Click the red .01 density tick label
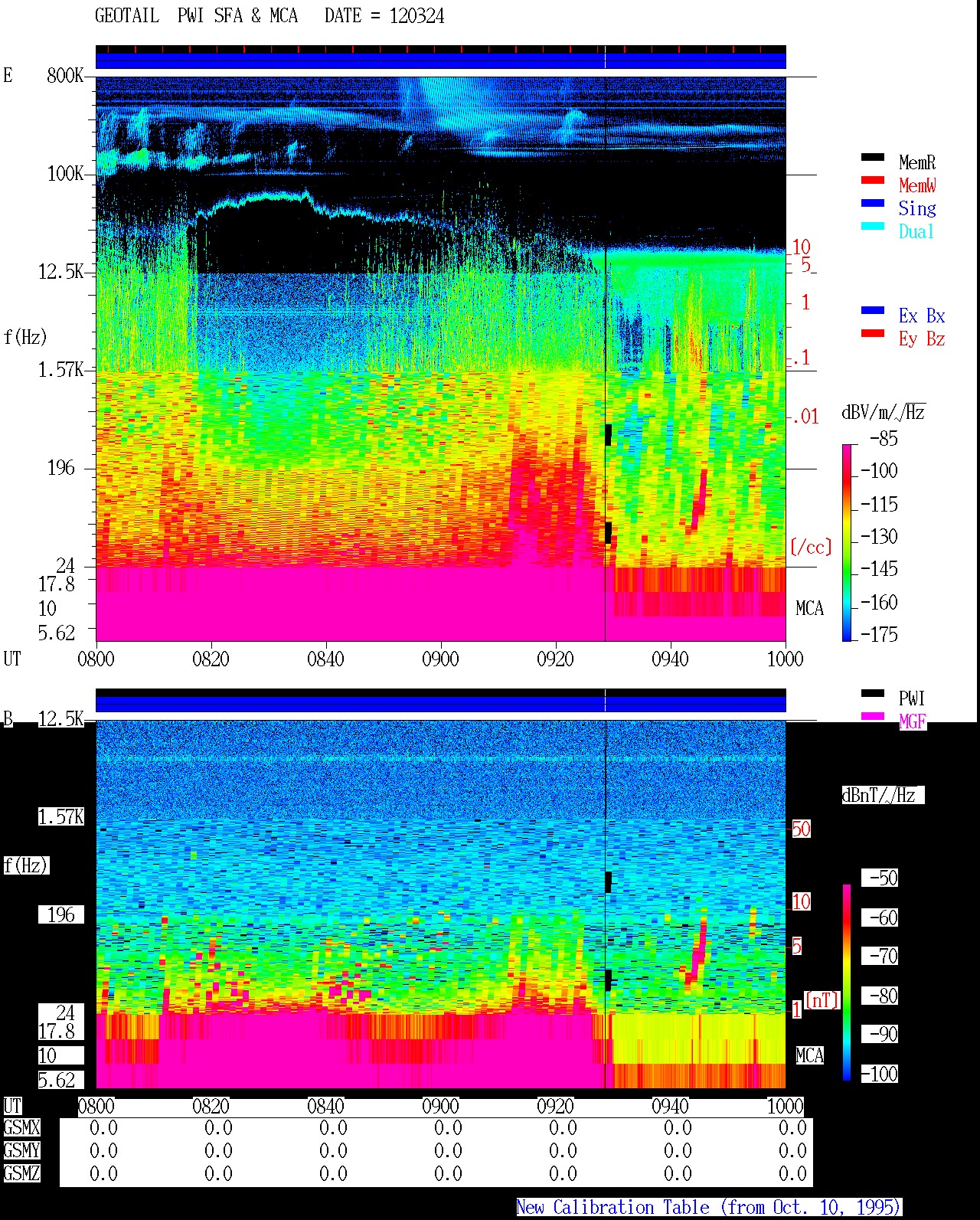Screen dimensions: 980x1220 click(x=805, y=417)
